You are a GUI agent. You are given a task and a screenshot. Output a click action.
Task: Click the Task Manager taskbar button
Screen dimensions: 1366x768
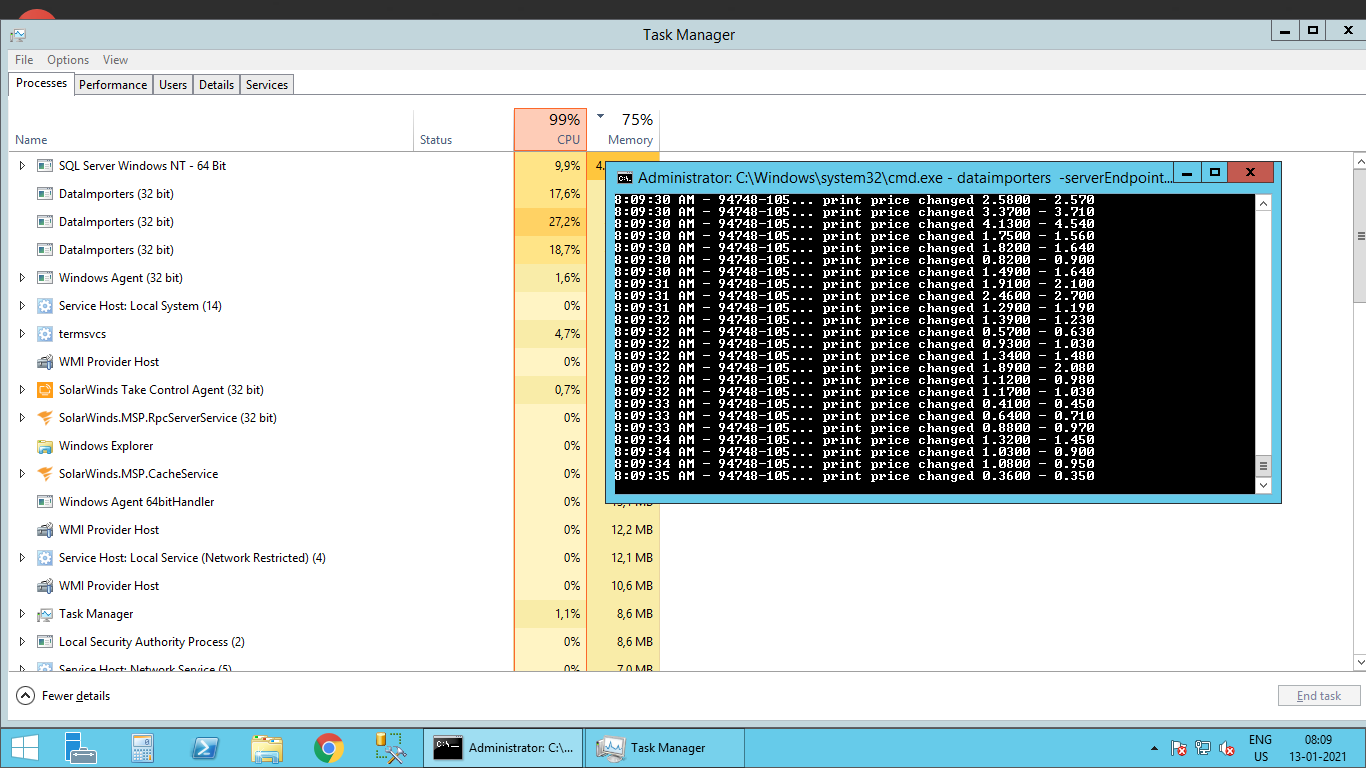665,748
